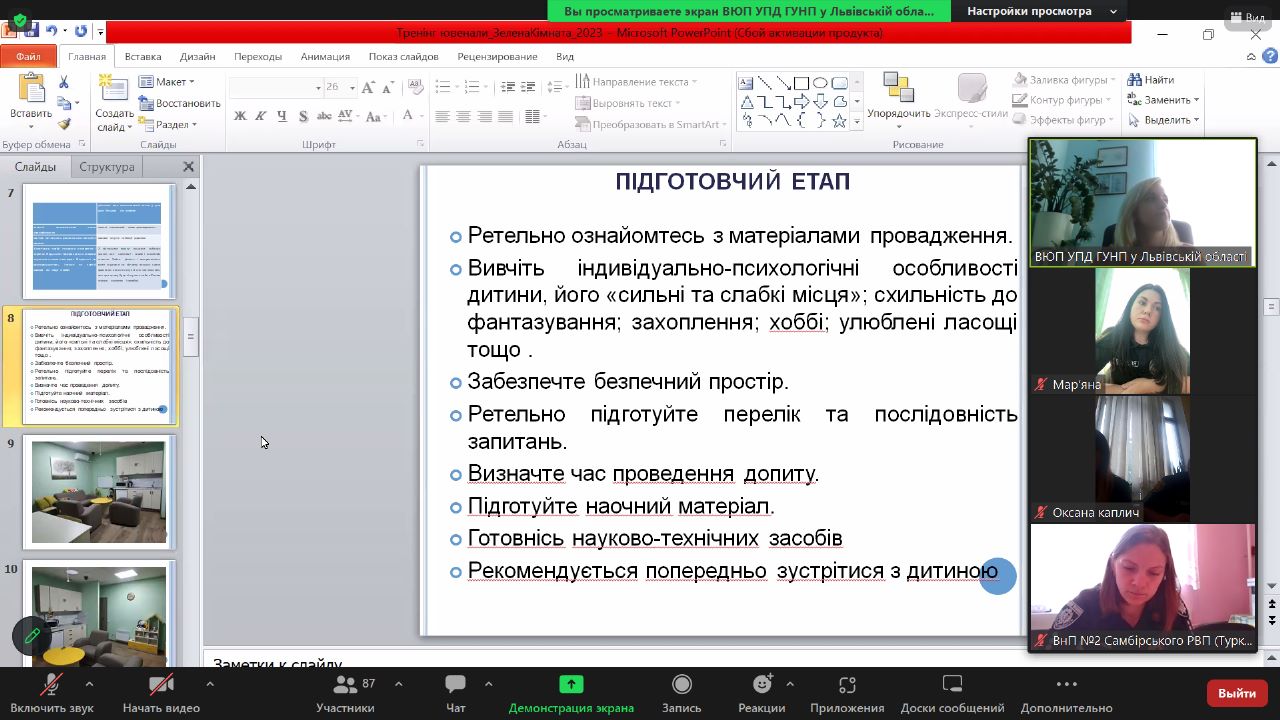Unmute microphone with Включить звук

[51, 686]
